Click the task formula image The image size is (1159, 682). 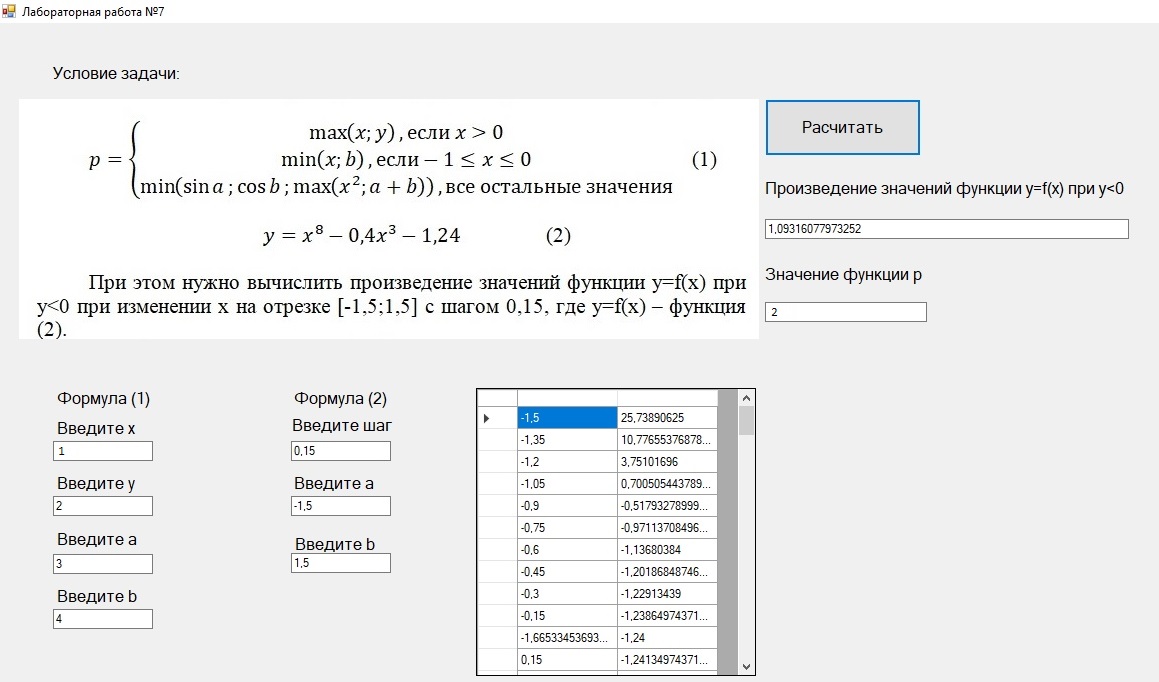(x=389, y=219)
